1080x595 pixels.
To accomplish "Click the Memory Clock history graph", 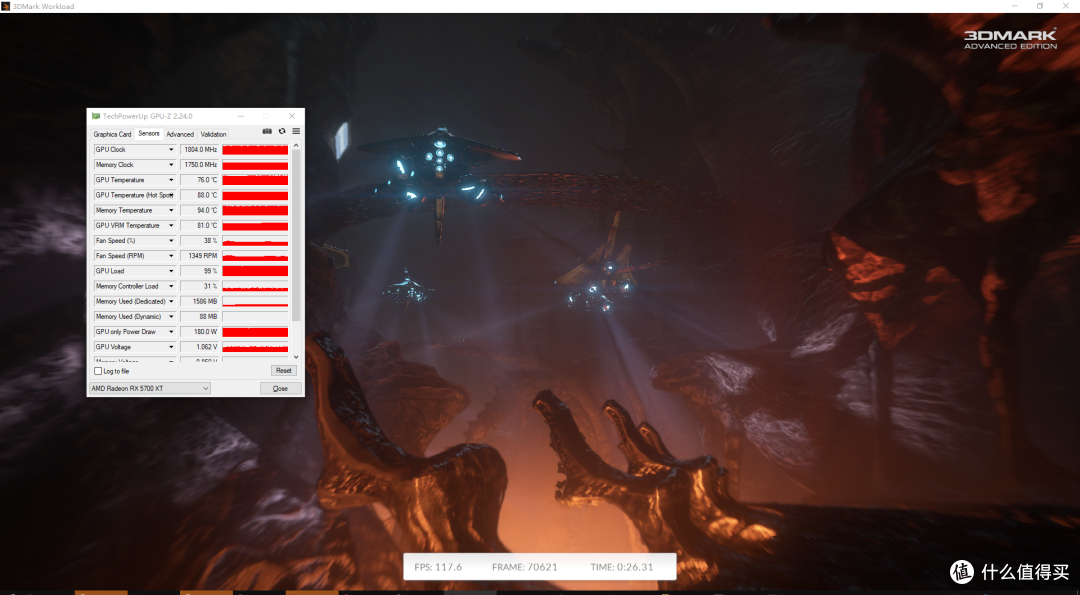I will (255, 165).
